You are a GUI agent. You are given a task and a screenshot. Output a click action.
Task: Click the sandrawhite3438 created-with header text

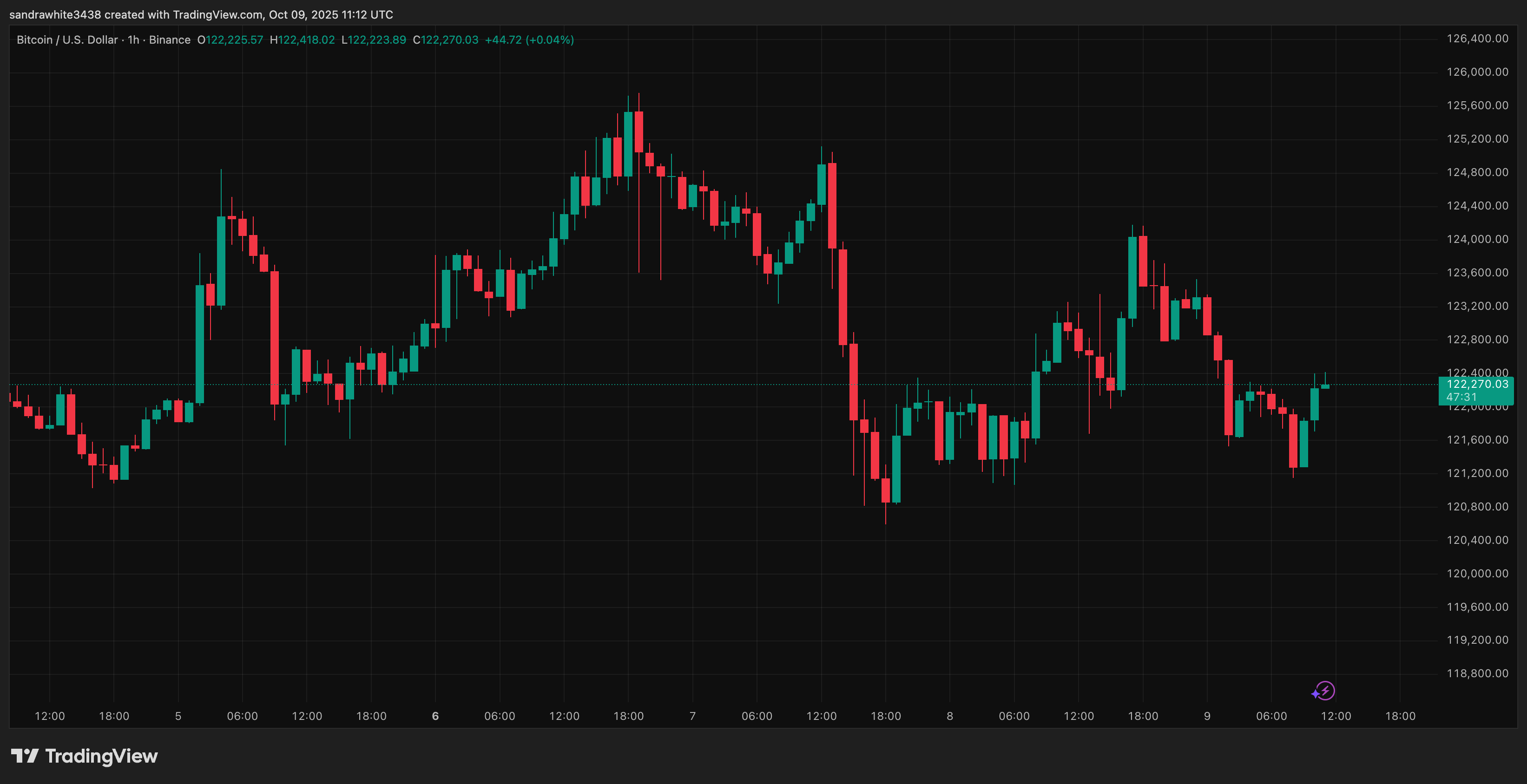[x=201, y=14]
